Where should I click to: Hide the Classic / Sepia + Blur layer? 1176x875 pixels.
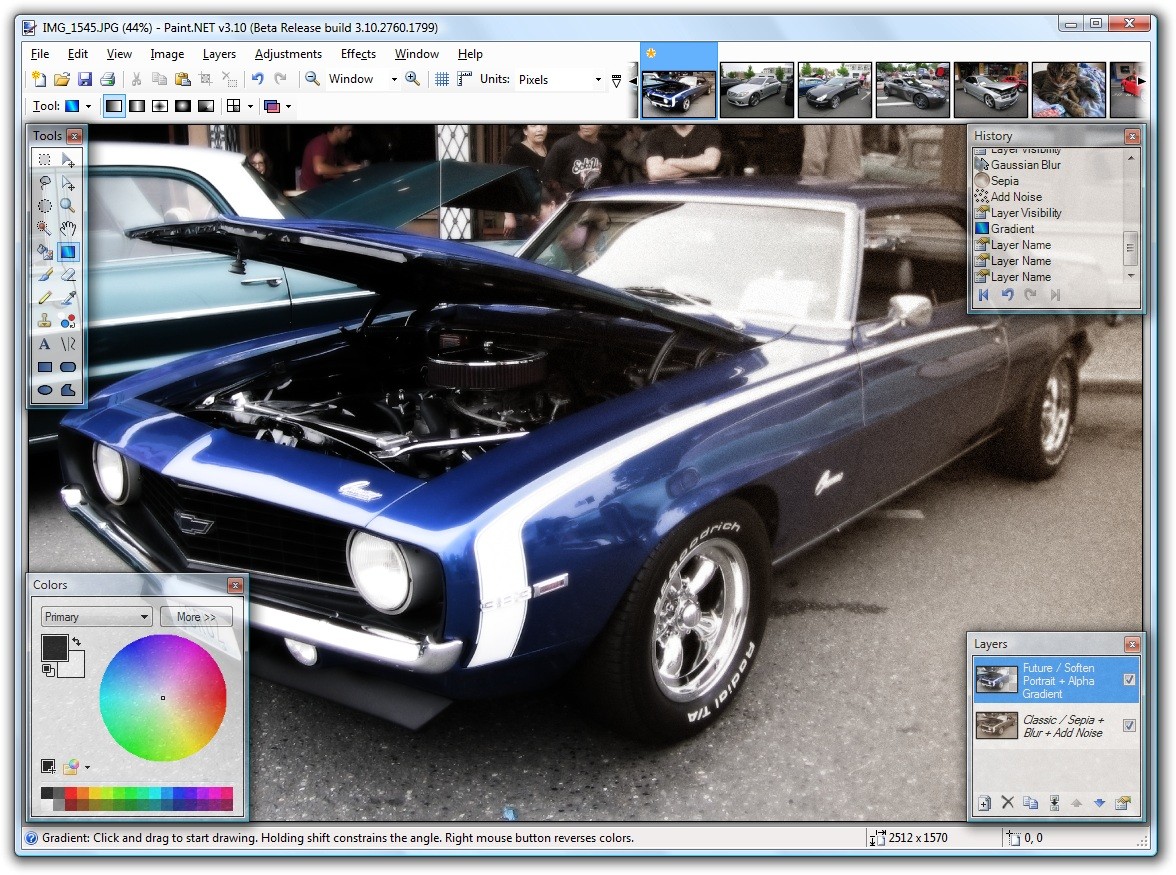coord(1132,724)
